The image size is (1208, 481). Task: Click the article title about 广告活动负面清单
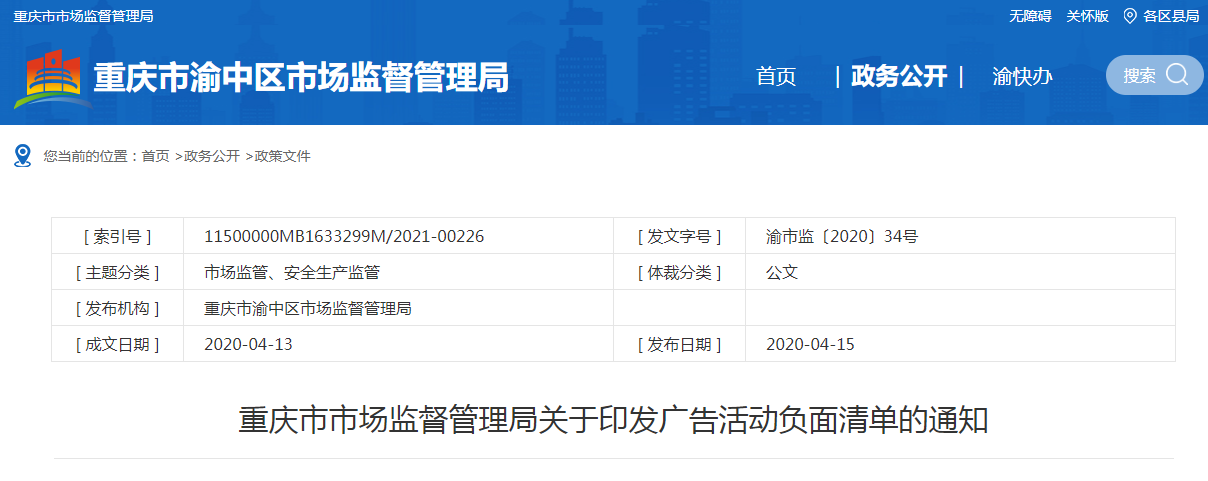[613, 420]
